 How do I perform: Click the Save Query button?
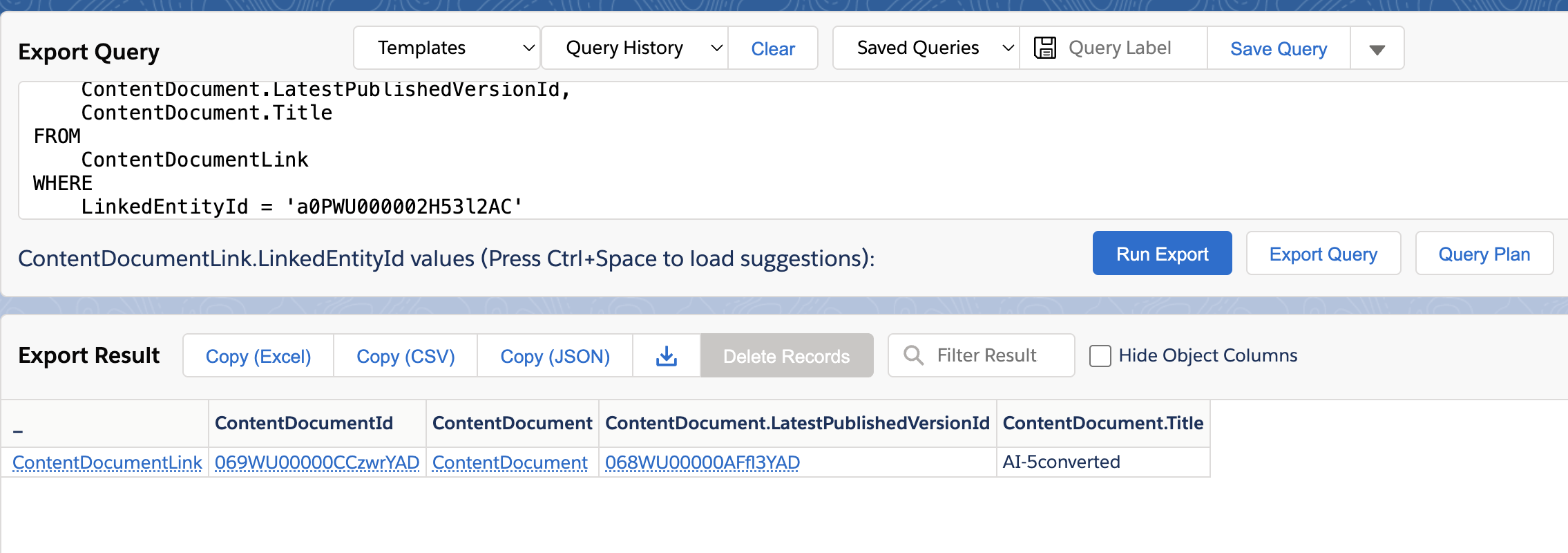[1279, 48]
